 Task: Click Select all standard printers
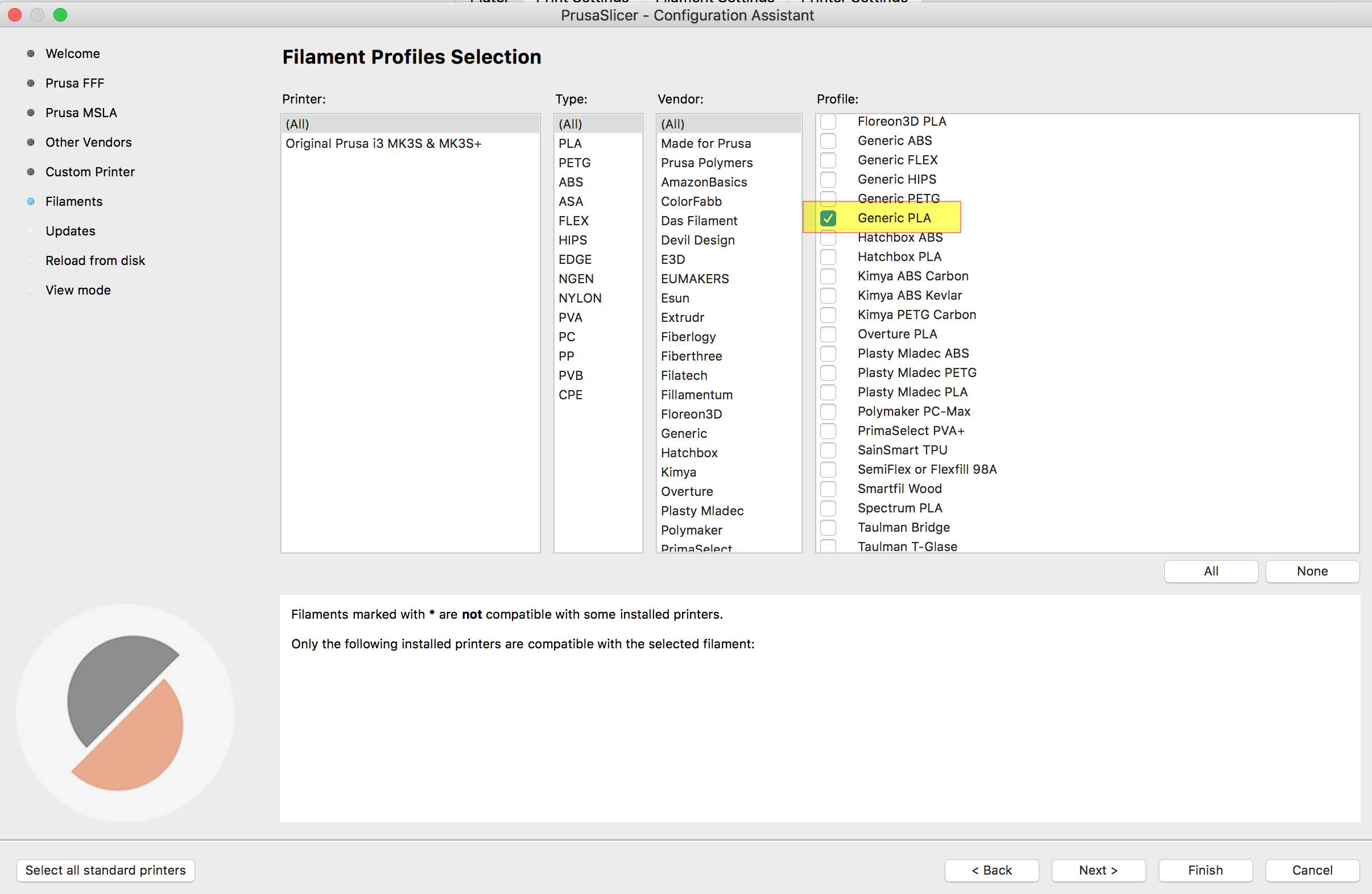[105, 870]
